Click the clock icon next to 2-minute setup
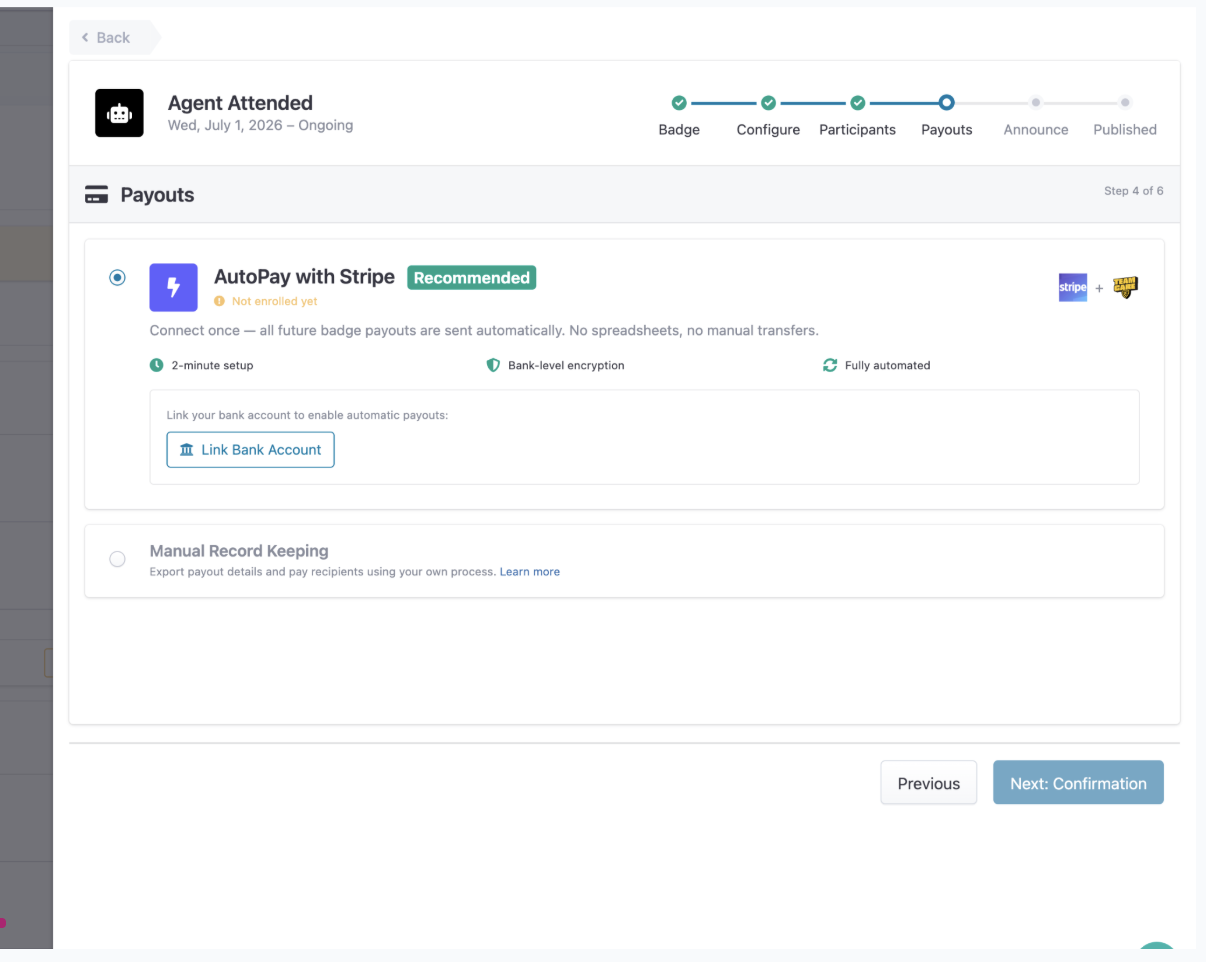 coord(156,365)
